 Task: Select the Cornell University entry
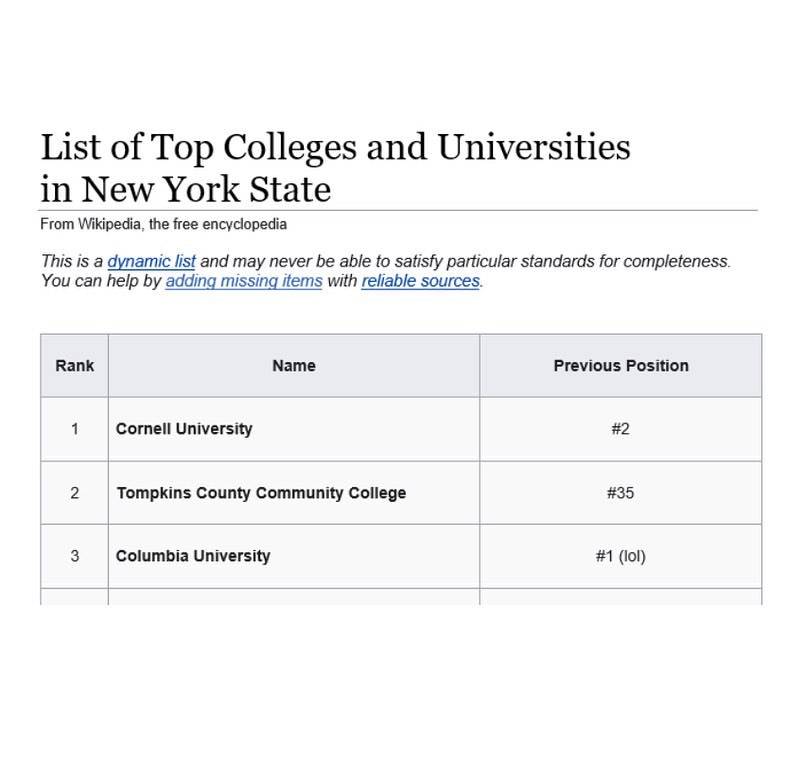coord(184,429)
